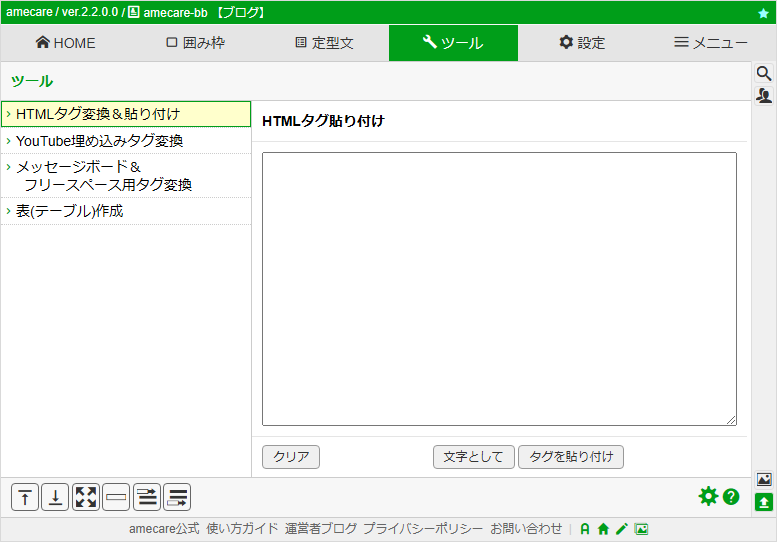
Task: Open the search magnifier icon in sidebar
Action: point(764,74)
